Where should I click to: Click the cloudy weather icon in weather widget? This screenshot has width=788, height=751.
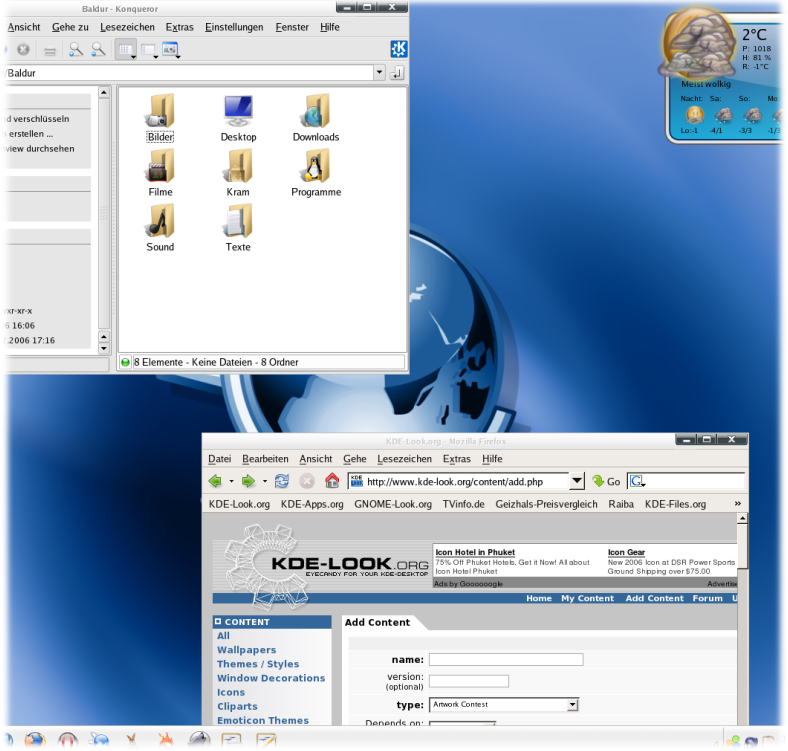(x=699, y=43)
